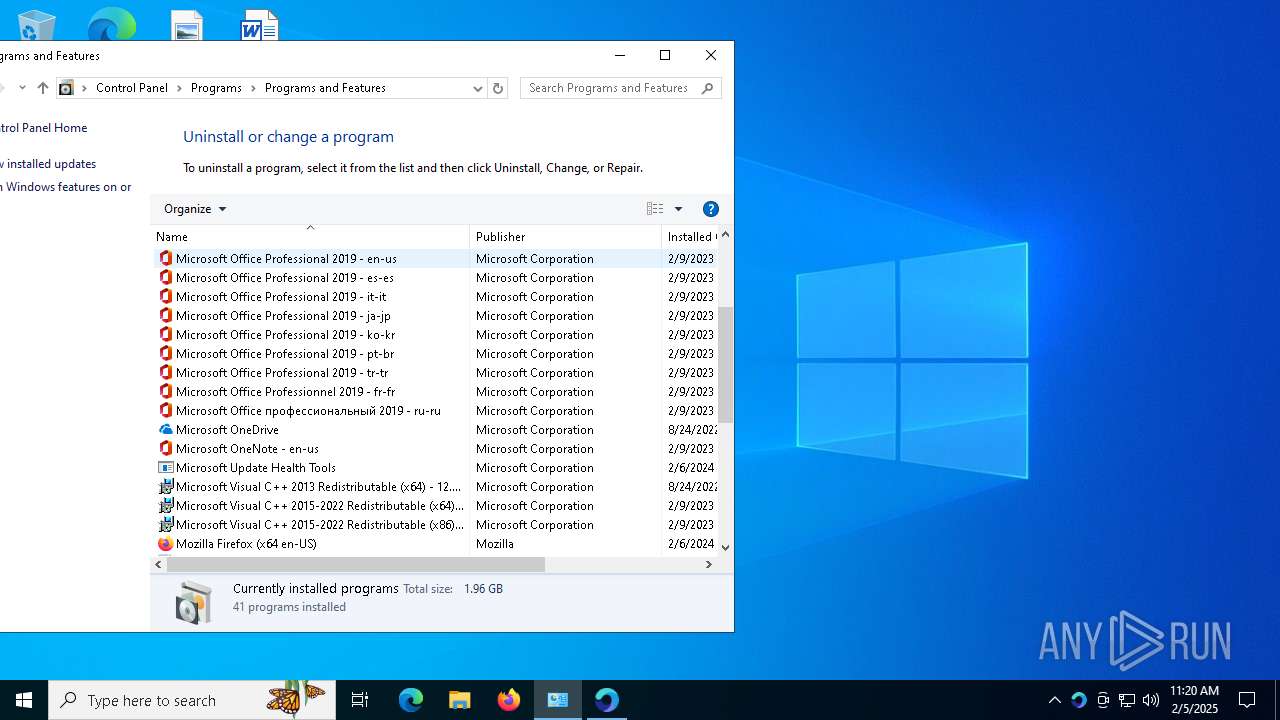Expand the address bar history dropdown

coord(478,88)
